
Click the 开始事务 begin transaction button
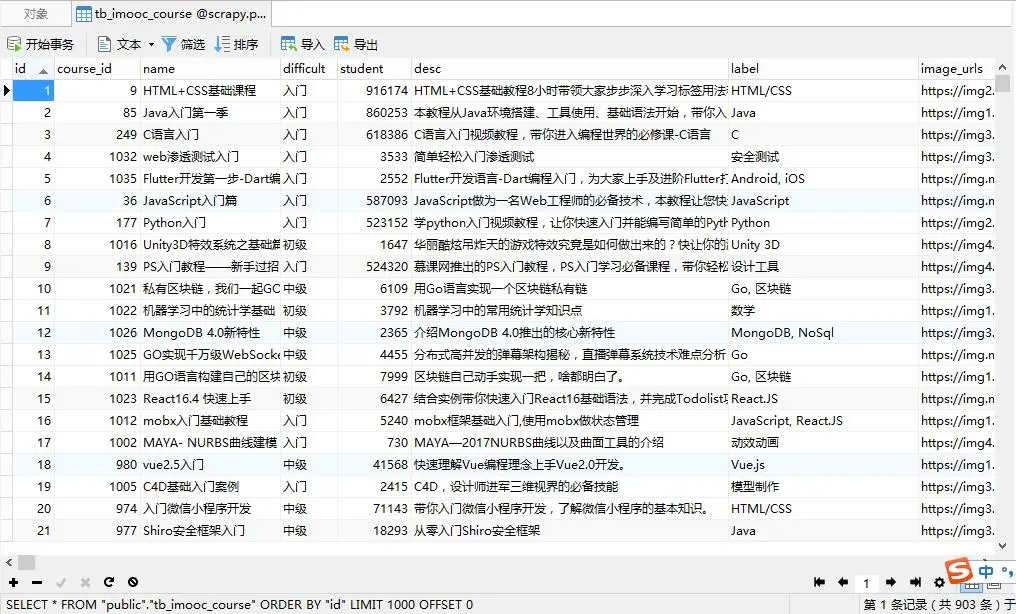[40, 44]
